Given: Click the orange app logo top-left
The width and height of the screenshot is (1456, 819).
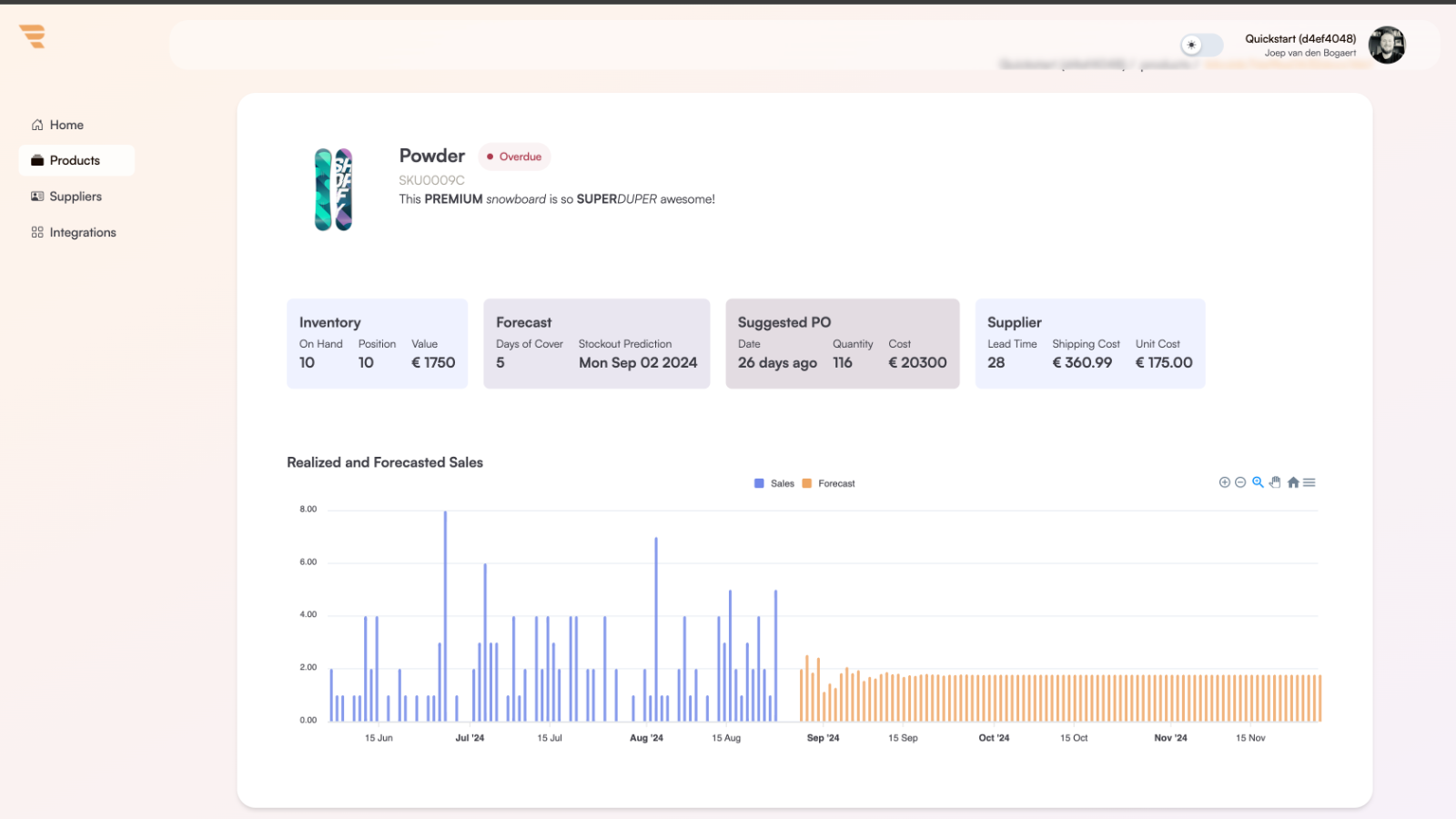Looking at the screenshot, I should (31, 36).
